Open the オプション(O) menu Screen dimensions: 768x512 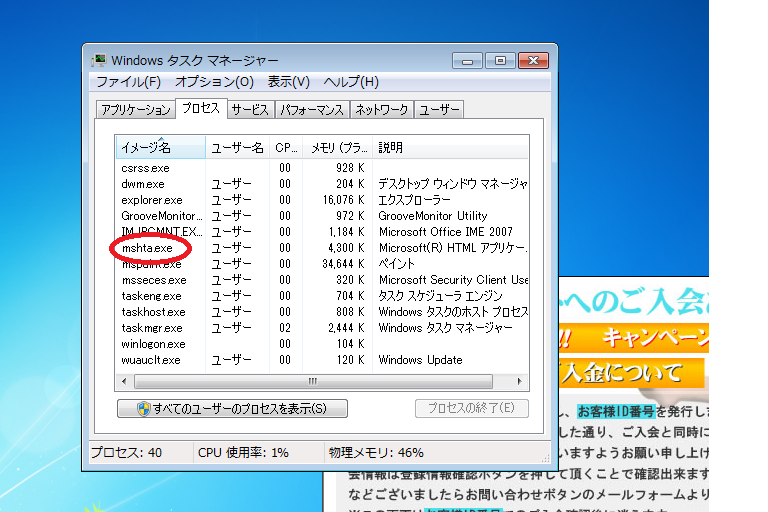pyautogui.click(x=214, y=82)
